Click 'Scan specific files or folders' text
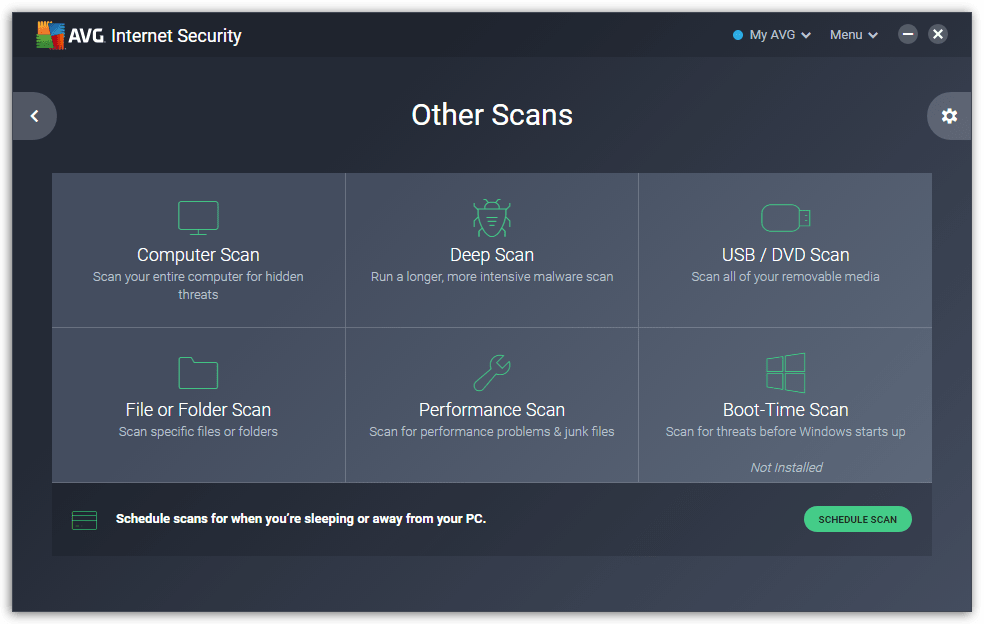 [198, 432]
